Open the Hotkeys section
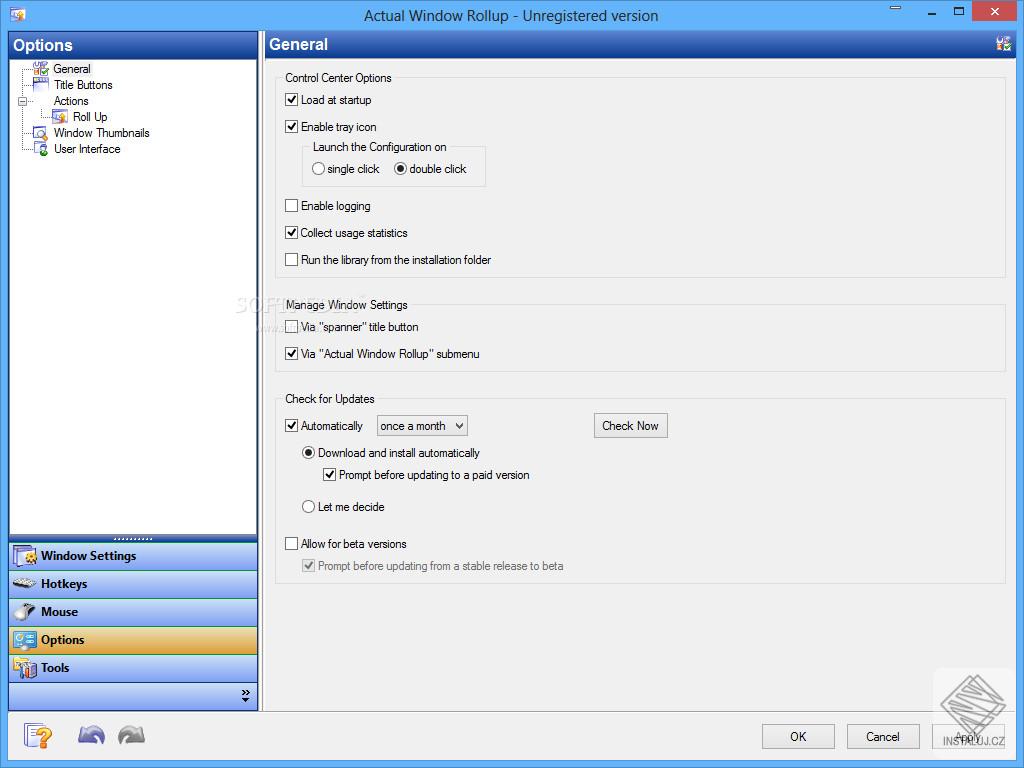1024x768 pixels. coord(133,584)
